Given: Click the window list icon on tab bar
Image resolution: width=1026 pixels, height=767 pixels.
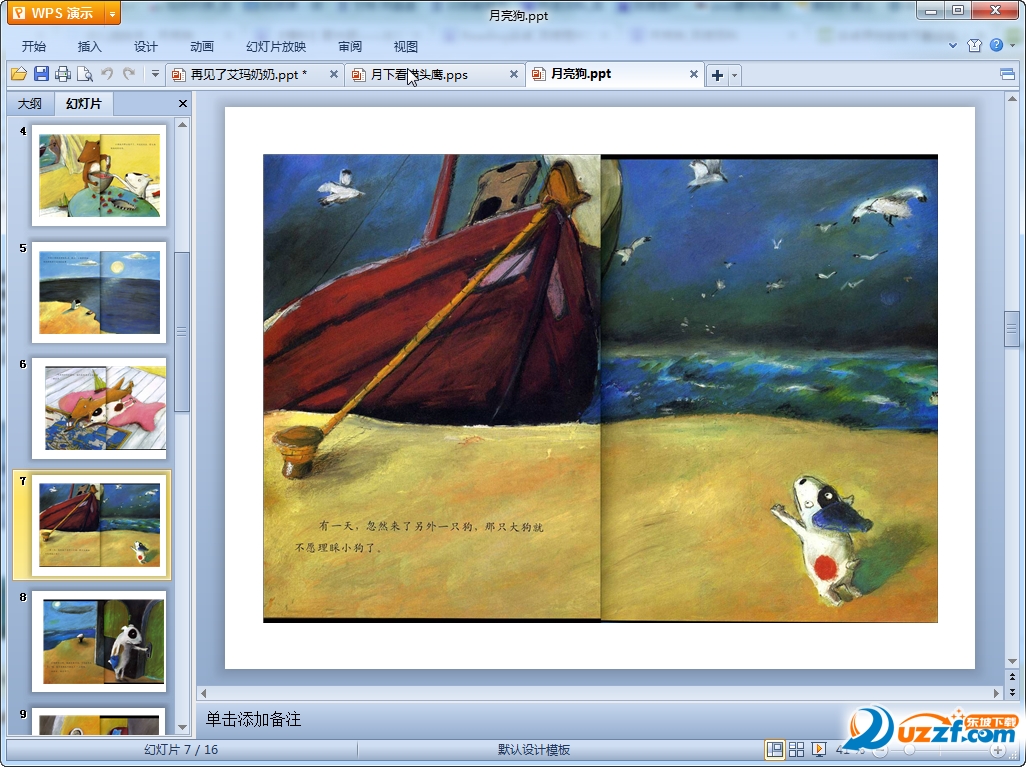Looking at the screenshot, I should click(x=1008, y=75).
